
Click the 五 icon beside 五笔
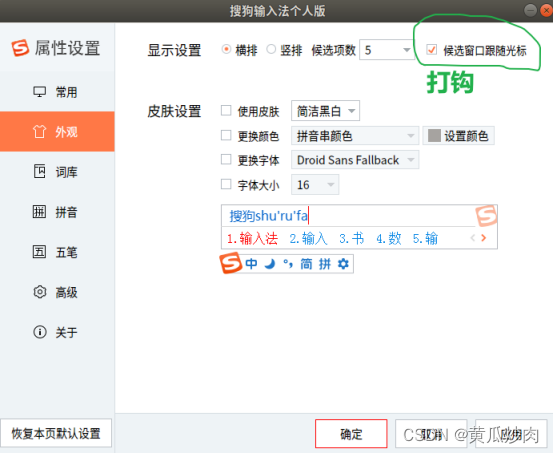39,252
